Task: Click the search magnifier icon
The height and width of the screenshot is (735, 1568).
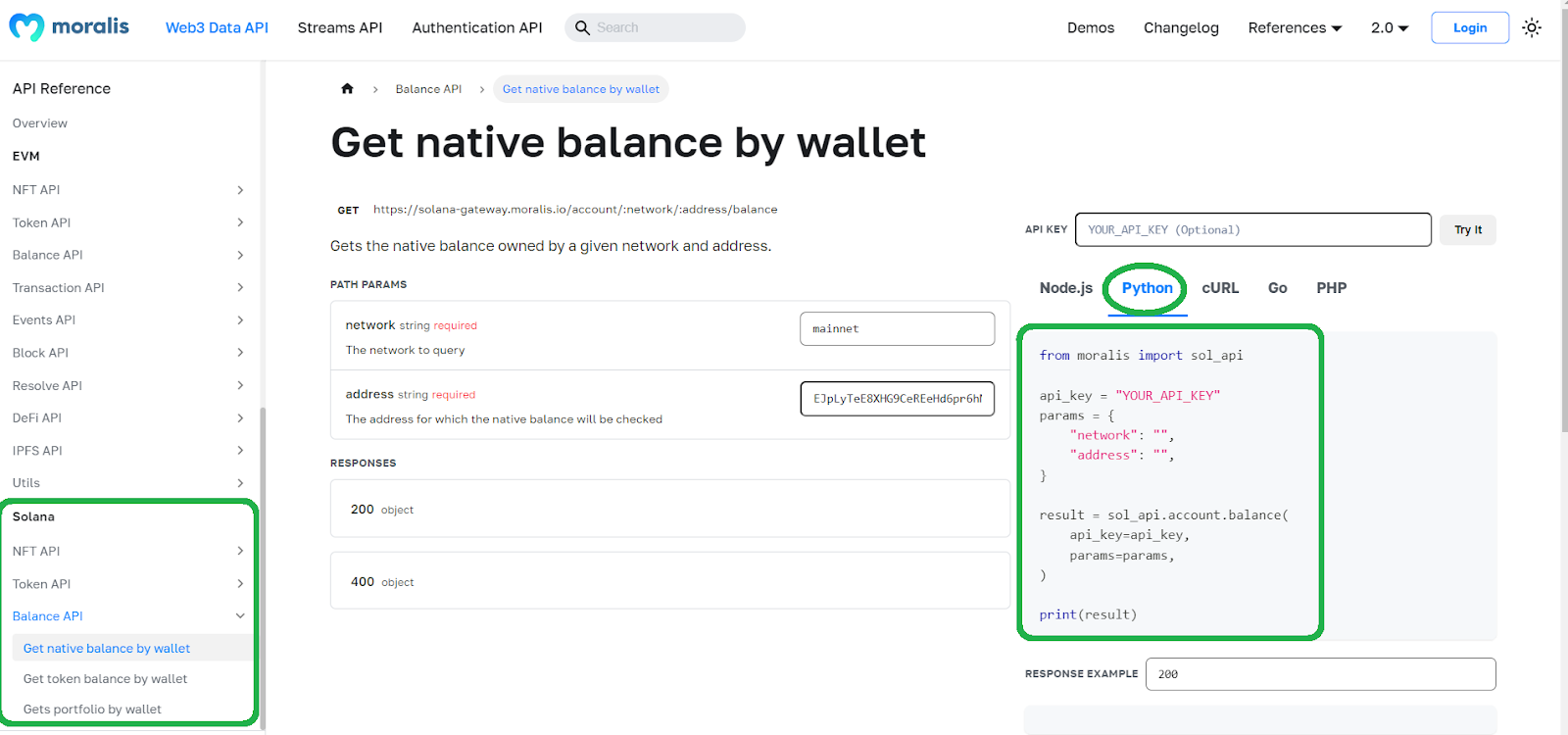Action: pyautogui.click(x=582, y=27)
